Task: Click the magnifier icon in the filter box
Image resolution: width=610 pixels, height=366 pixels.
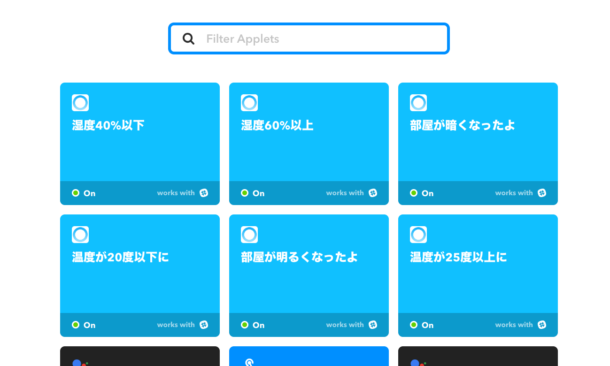Action: (189, 39)
